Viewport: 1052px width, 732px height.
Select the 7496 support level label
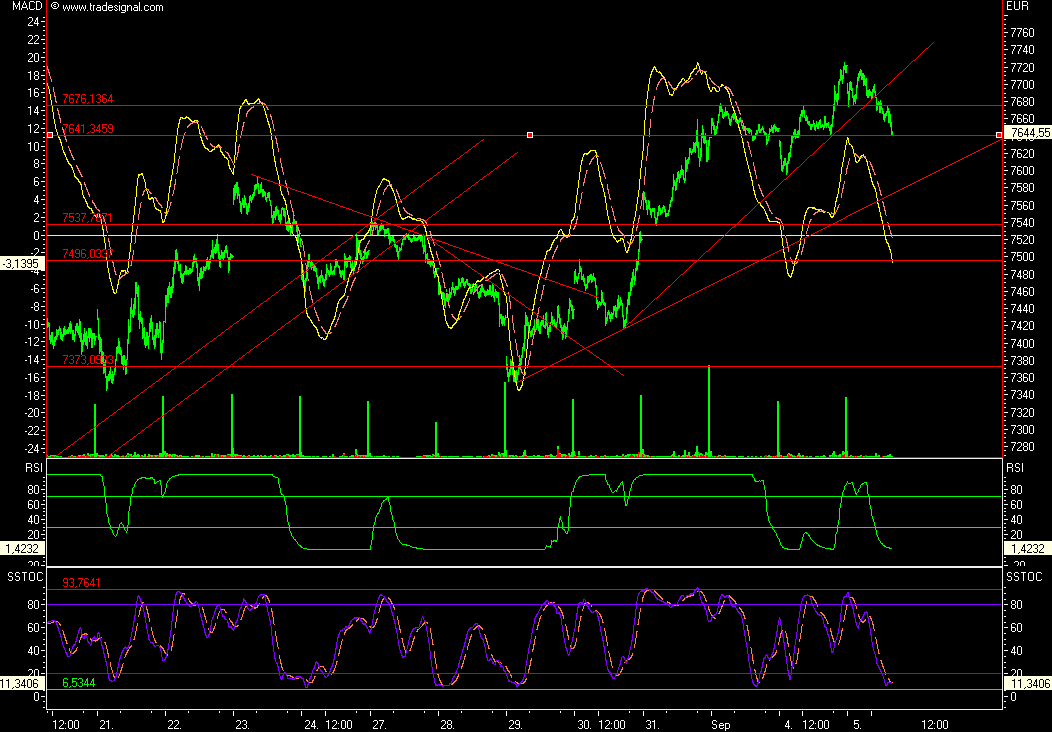tap(87, 254)
